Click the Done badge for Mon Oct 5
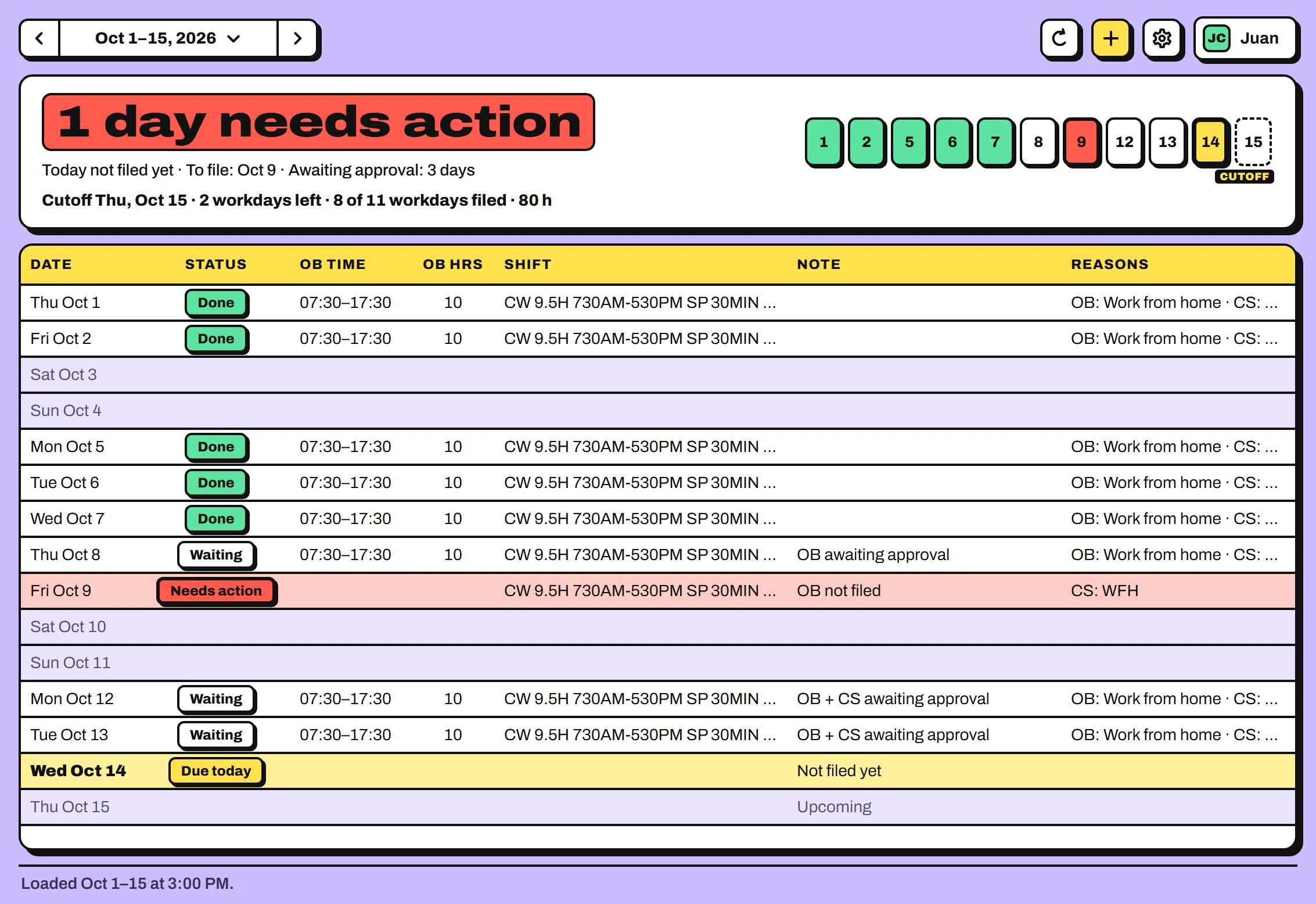The width and height of the screenshot is (1316, 904). pos(216,447)
